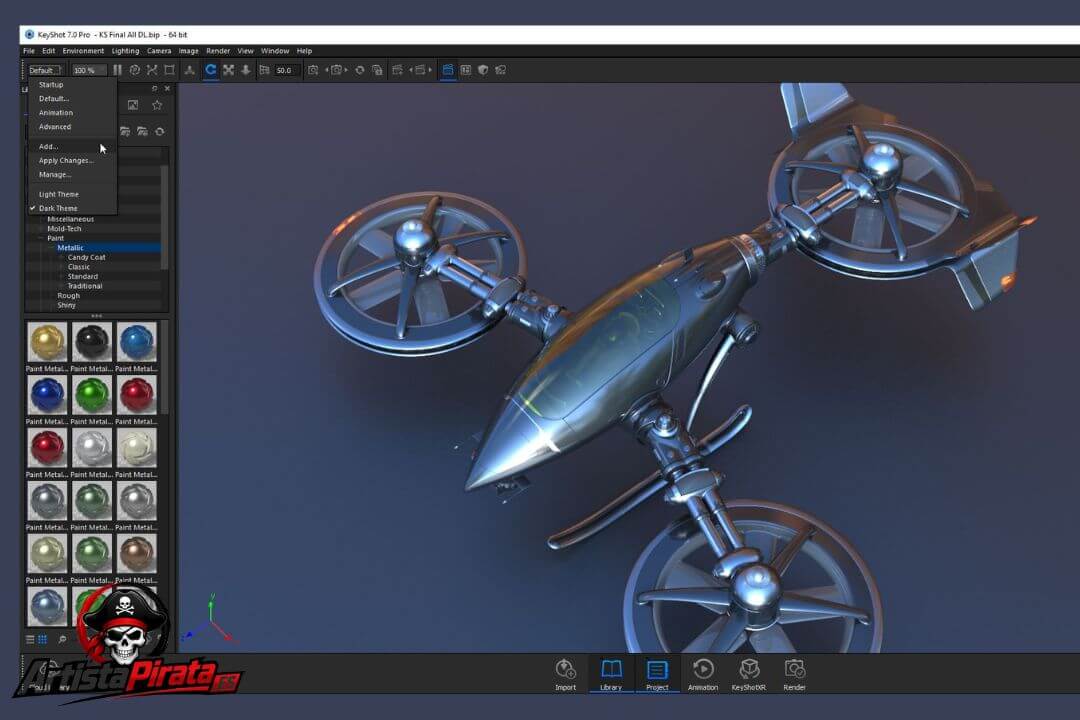
Task: Select the Pan camera tool
Action: [x=229, y=70]
